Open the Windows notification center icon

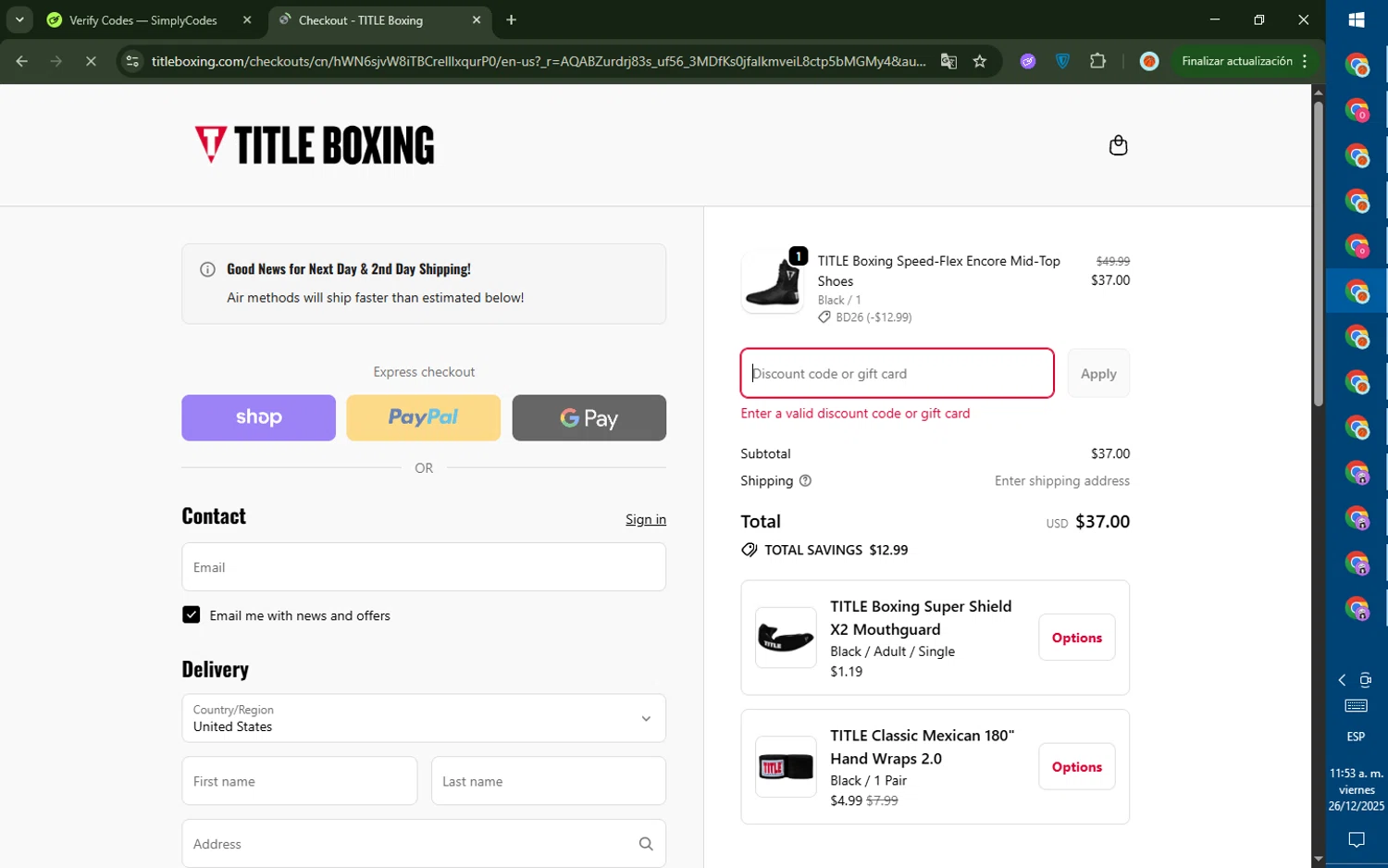coord(1357,840)
